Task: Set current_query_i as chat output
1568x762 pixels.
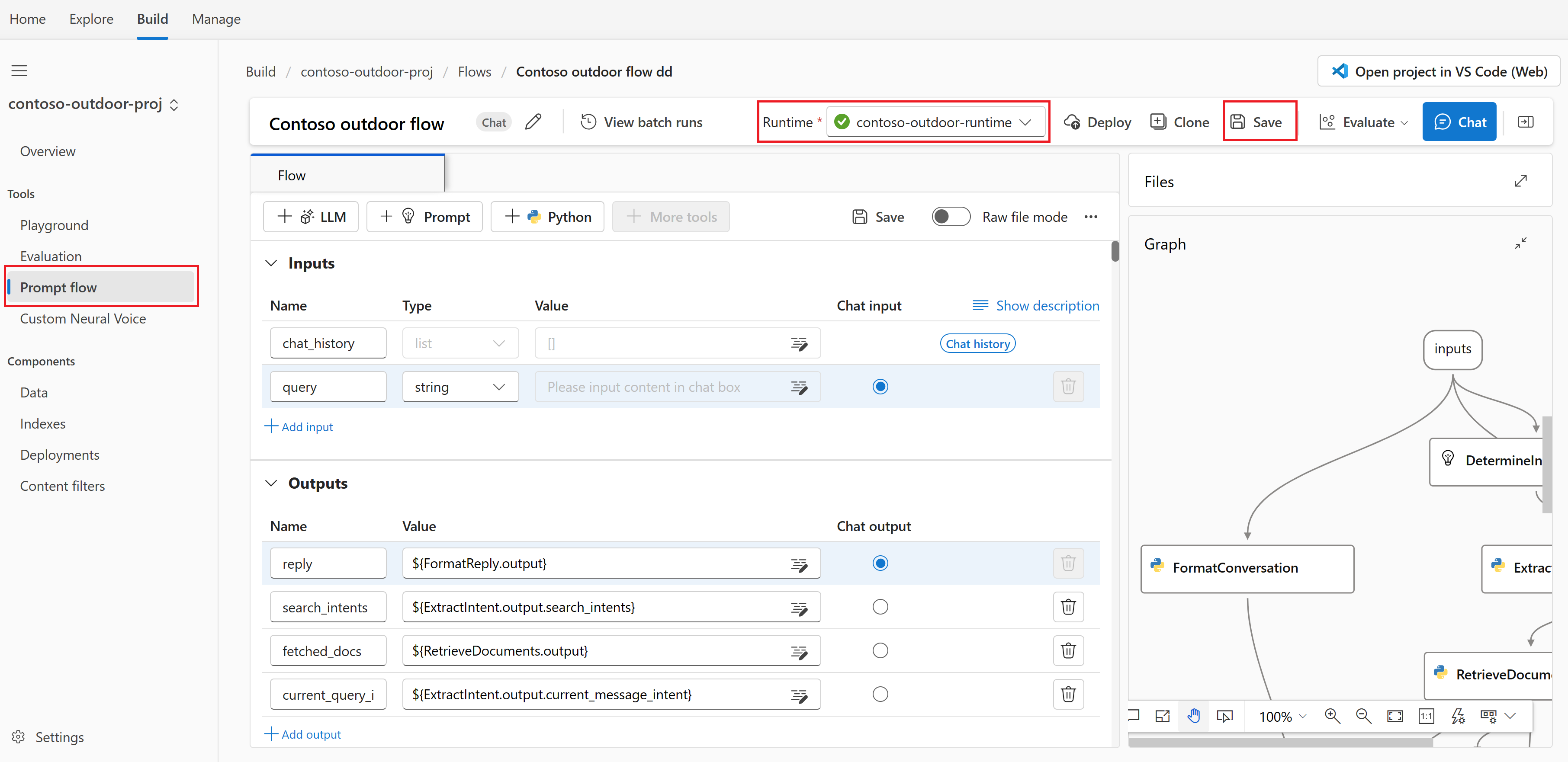Action: [880, 695]
